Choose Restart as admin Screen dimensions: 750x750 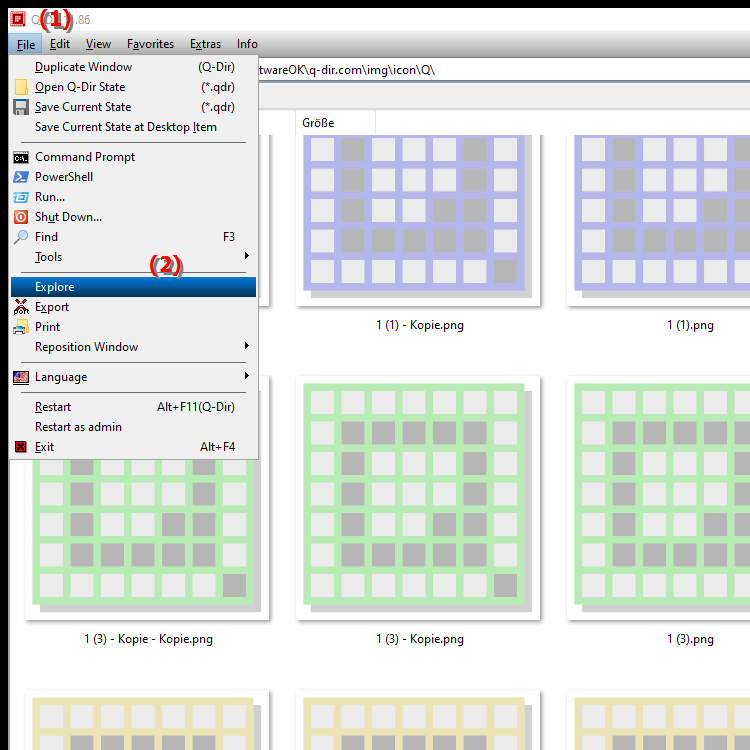[133, 427]
